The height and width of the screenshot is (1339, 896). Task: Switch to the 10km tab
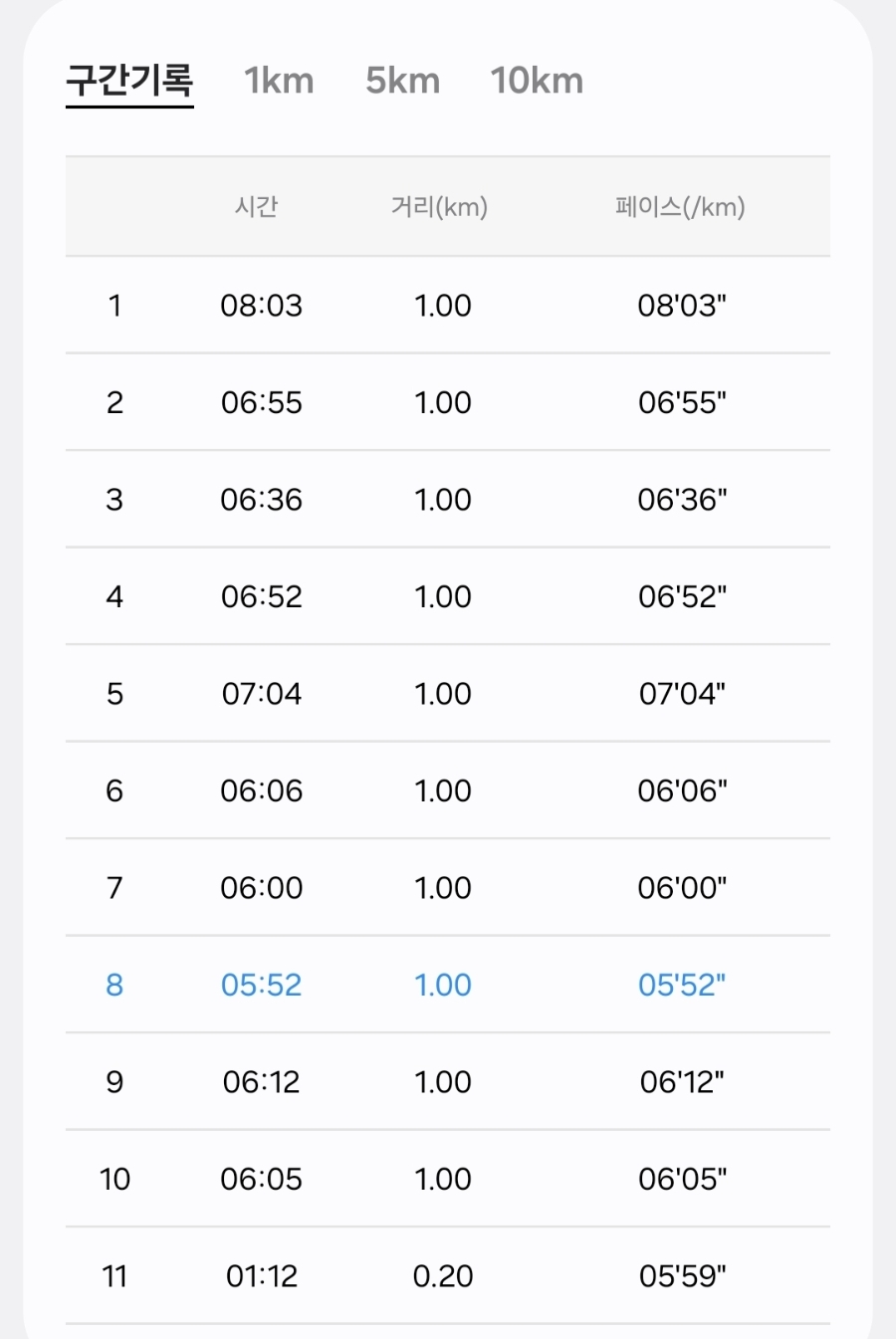point(537,81)
